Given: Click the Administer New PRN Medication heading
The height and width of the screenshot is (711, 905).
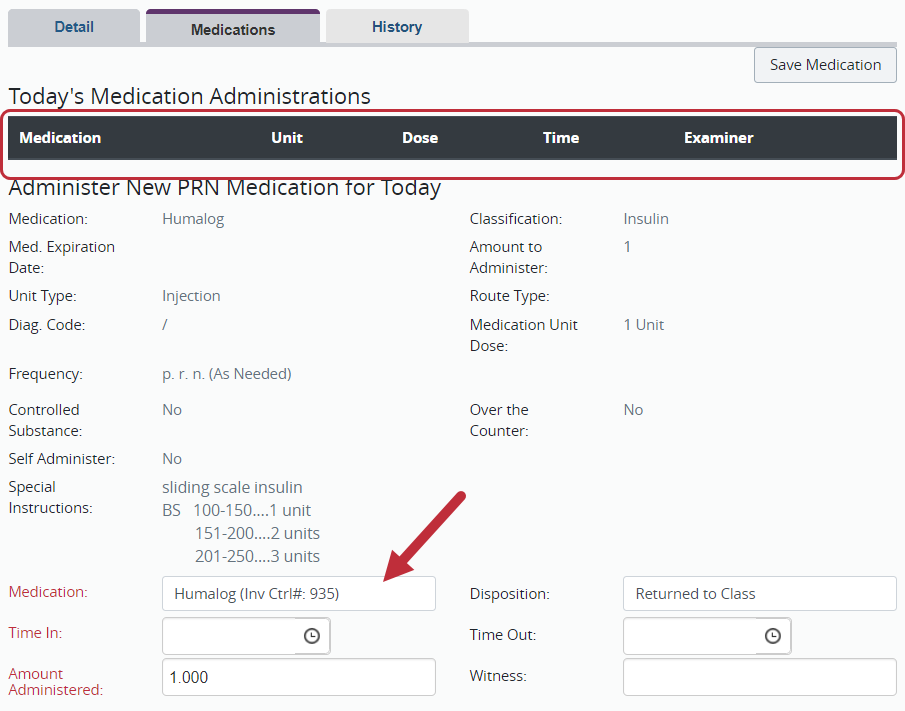Looking at the screenshot, I should [225, 188].
